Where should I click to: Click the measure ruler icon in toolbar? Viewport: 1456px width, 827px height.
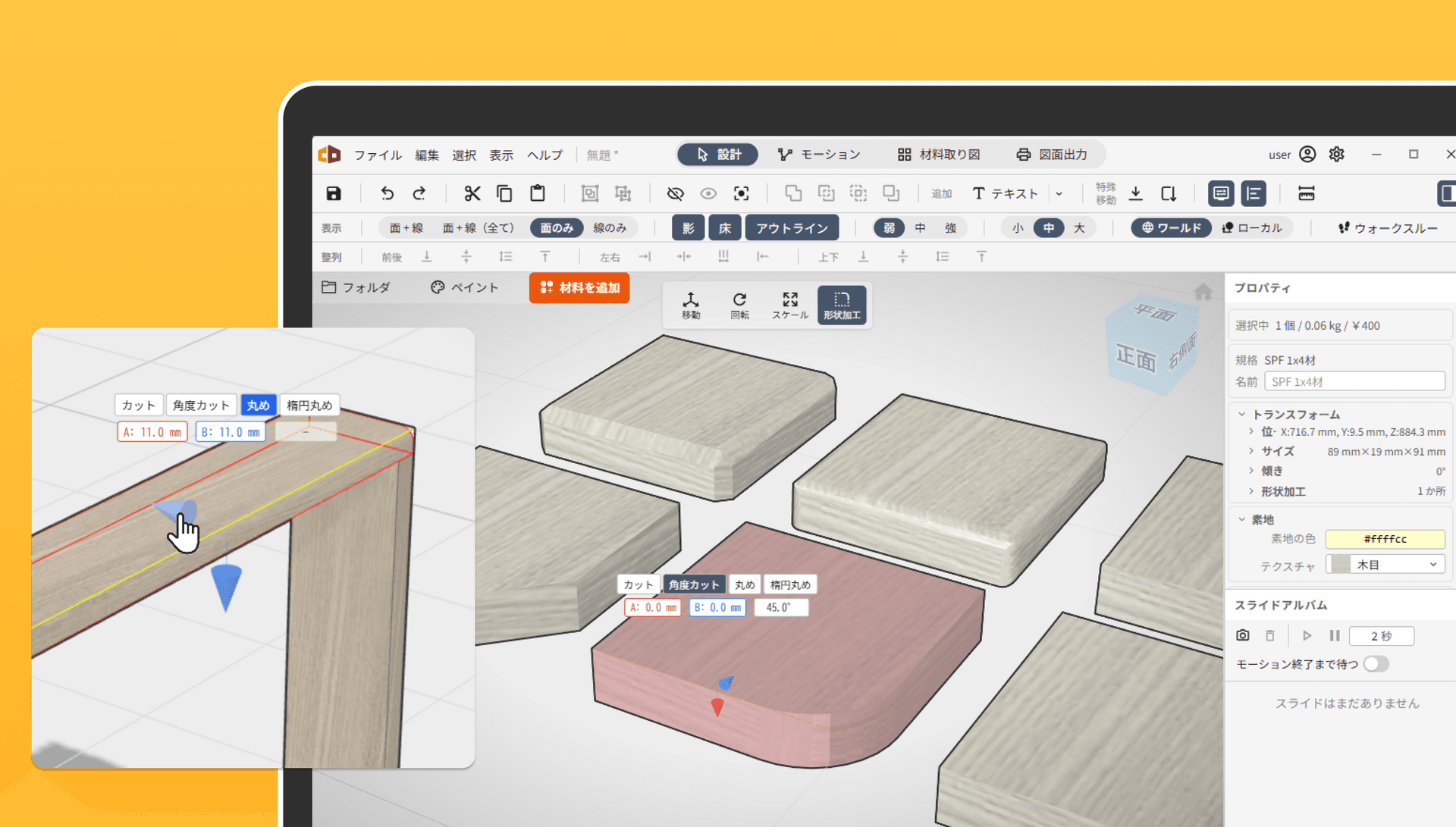[1306, 193]
